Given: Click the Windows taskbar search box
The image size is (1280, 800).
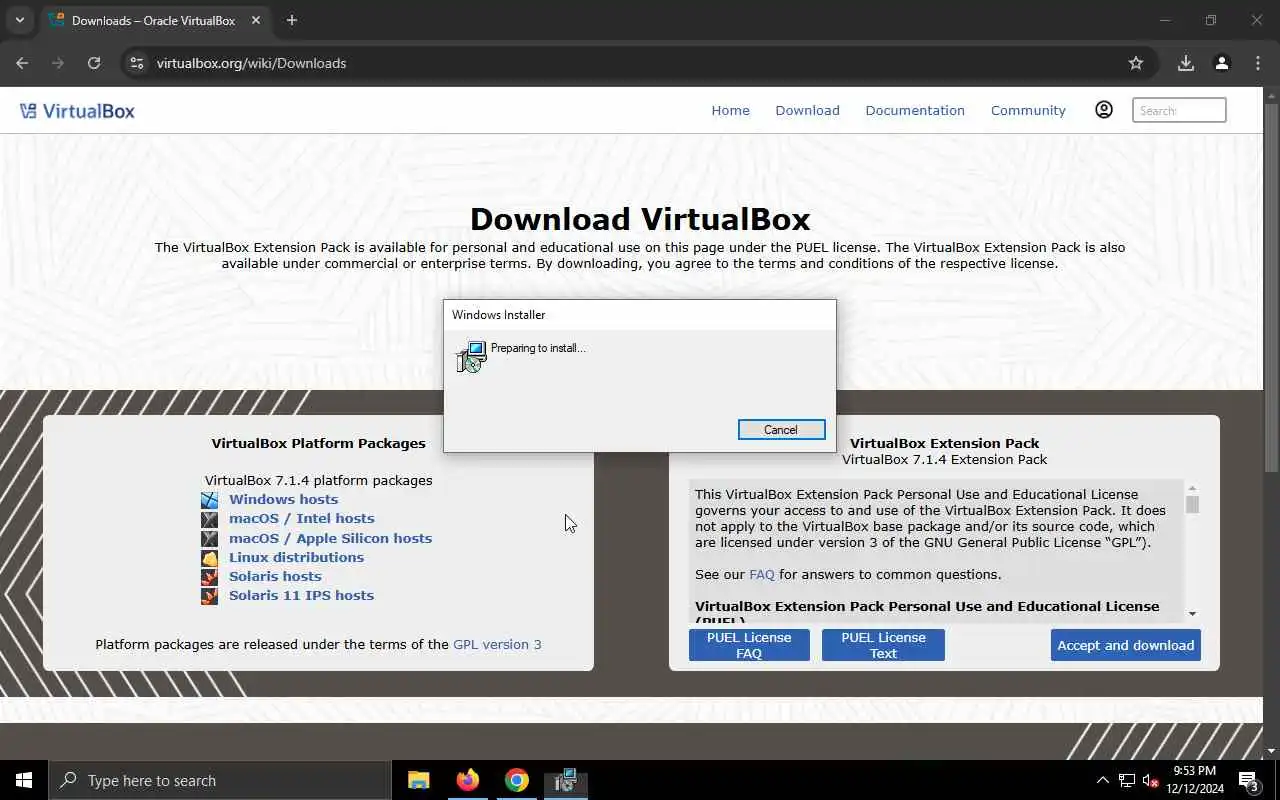Looking at the screenshot, I should [220, 780].
